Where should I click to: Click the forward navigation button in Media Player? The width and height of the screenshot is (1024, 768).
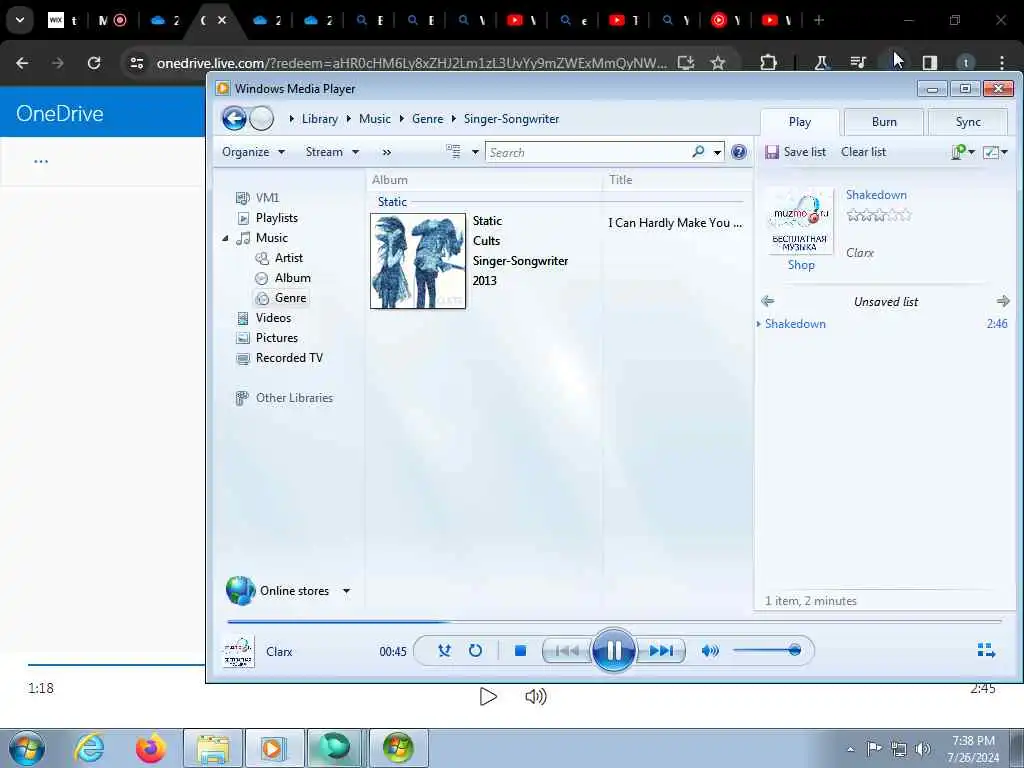[261, 119]
